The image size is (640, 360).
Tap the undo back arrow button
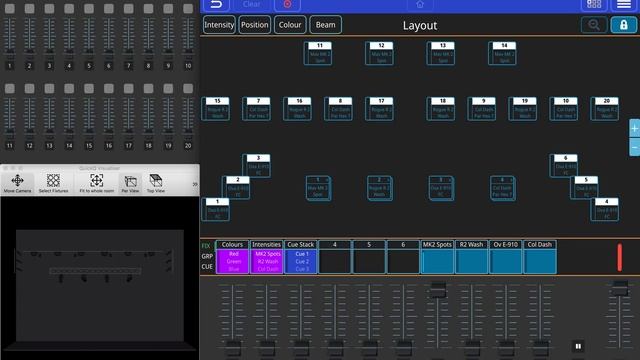pyautogui.click(x=216, y=4)
